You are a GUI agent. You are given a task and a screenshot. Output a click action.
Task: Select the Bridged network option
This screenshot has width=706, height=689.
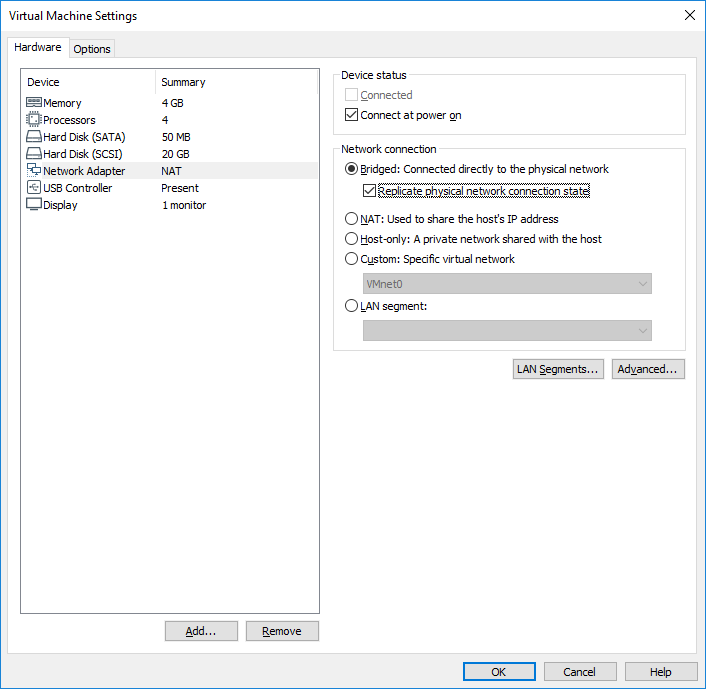351,169
